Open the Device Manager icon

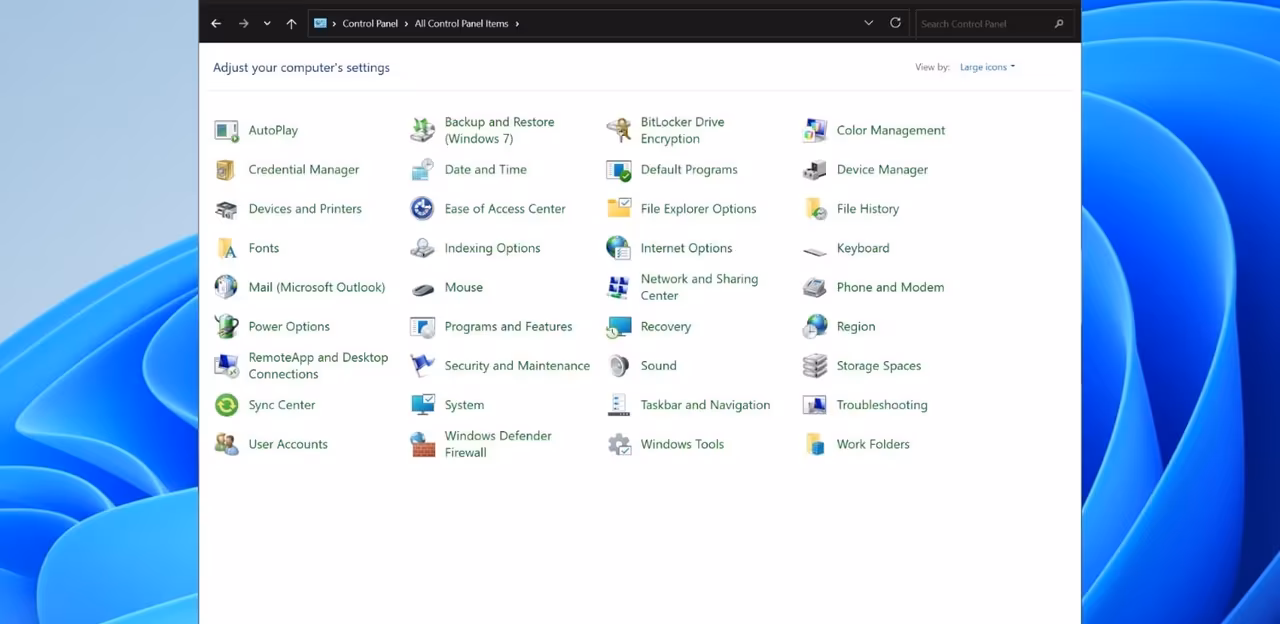(815, 170)
